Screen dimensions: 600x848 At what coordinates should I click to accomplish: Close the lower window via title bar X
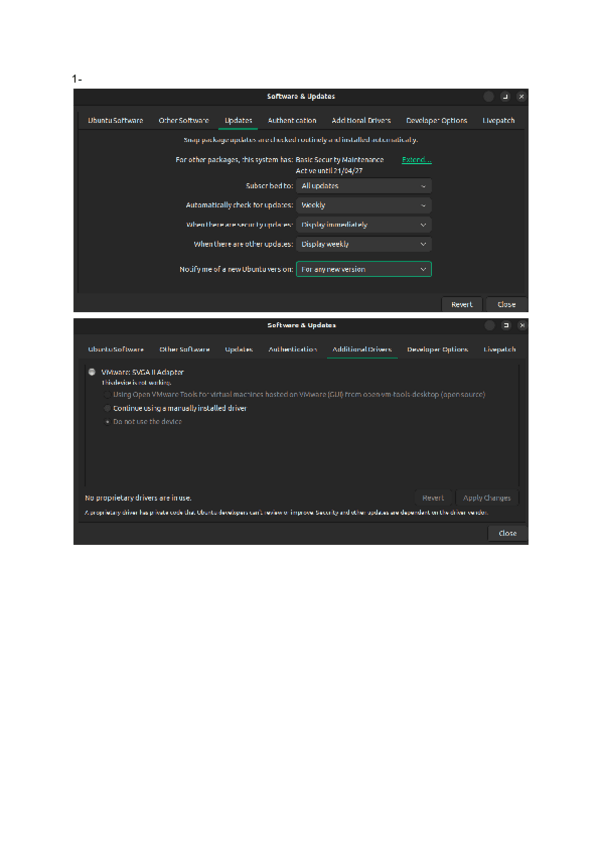(522, 325)
